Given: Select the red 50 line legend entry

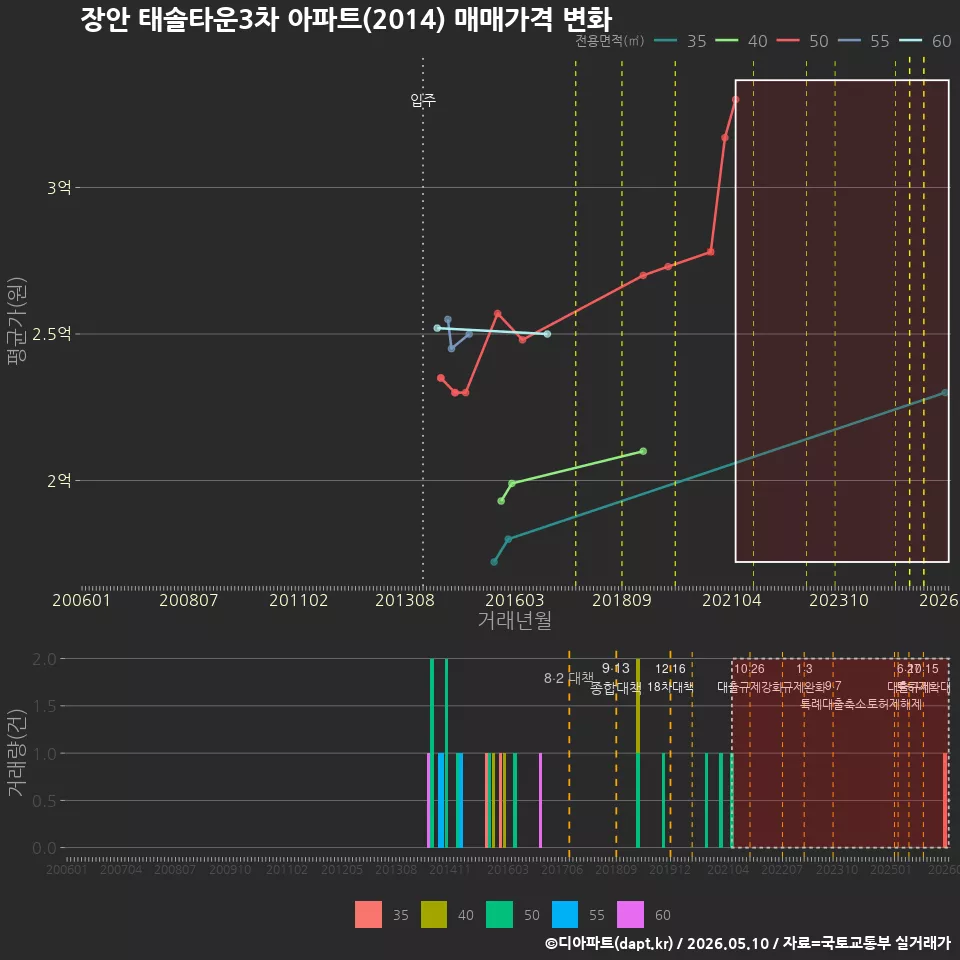Looking at the screenshot, I should coord(803,41).
